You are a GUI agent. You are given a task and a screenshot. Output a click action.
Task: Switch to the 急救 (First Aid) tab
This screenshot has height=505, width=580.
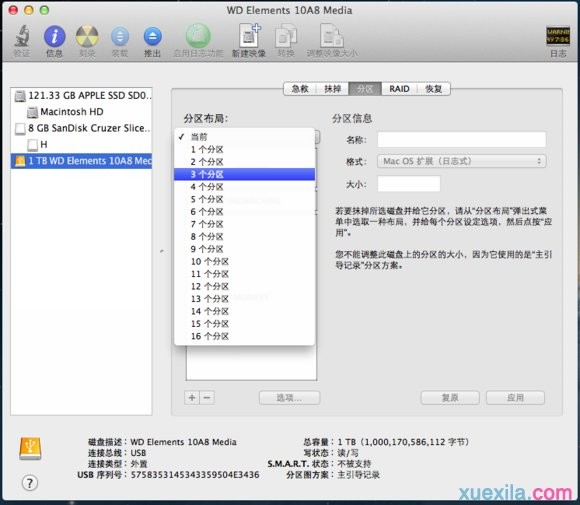[x=300, y=89]
